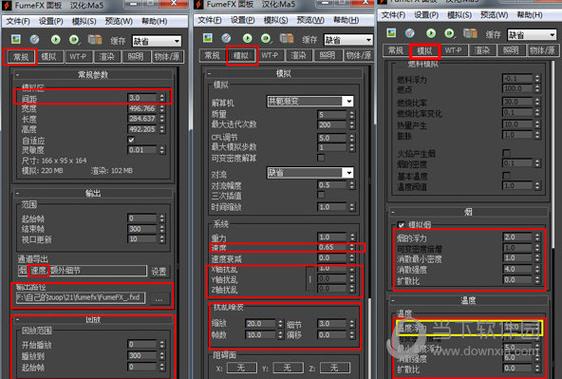Image resolution: width=562 pixels, height=379 pixels.
Task: Click 设置 button next to channel export list
Action: tap(159, 271)
